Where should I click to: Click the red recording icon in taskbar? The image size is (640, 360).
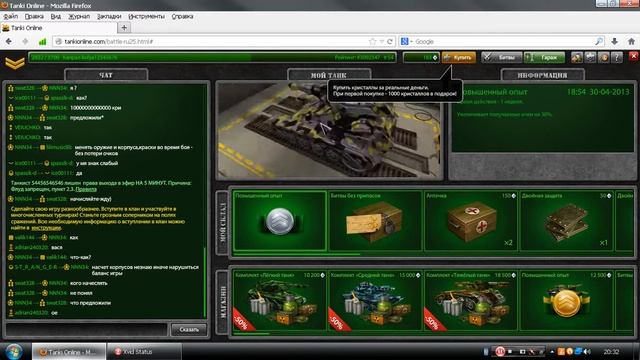click(500, 351)
